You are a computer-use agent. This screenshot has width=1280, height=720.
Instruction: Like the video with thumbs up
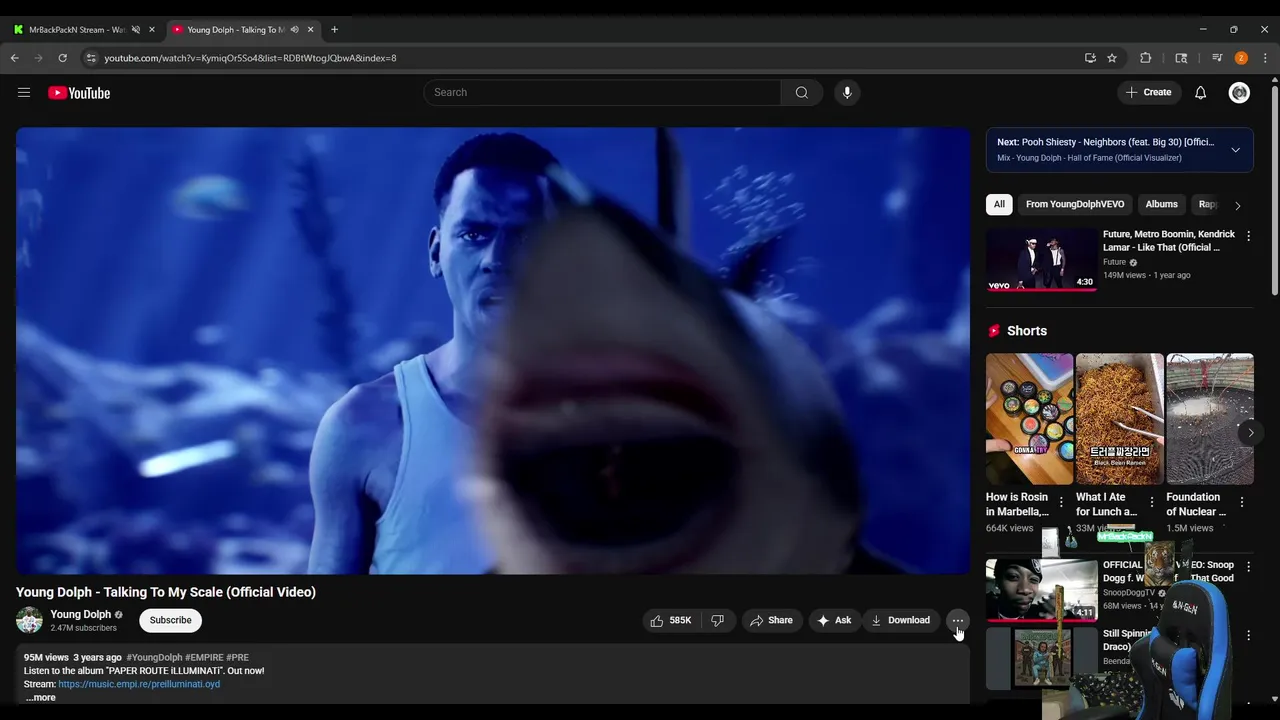(x=672, y=621)
